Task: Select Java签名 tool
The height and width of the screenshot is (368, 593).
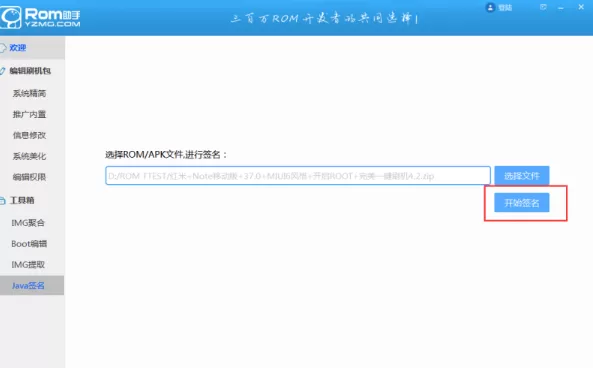Action: tap(32, 285)
